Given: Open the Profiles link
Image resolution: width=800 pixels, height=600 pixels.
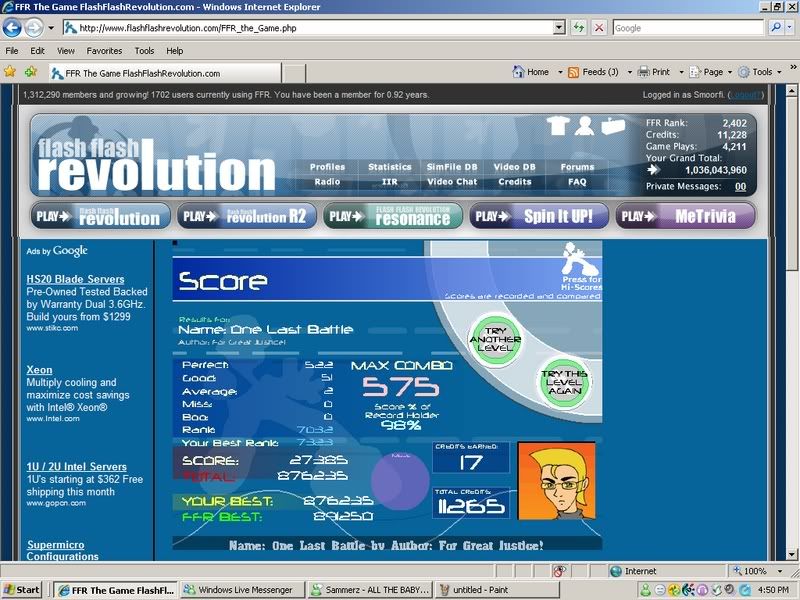Looking at the screenshot, I should (x=327, y=167).
